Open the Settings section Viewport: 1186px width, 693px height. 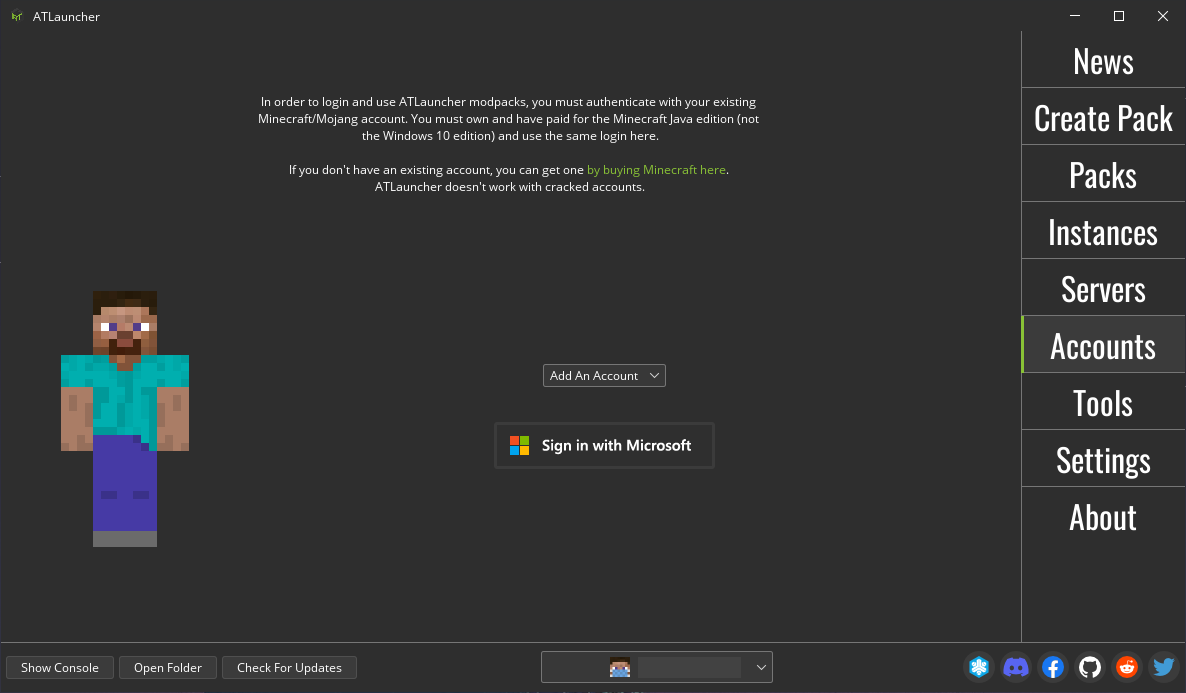(1102, 459)
